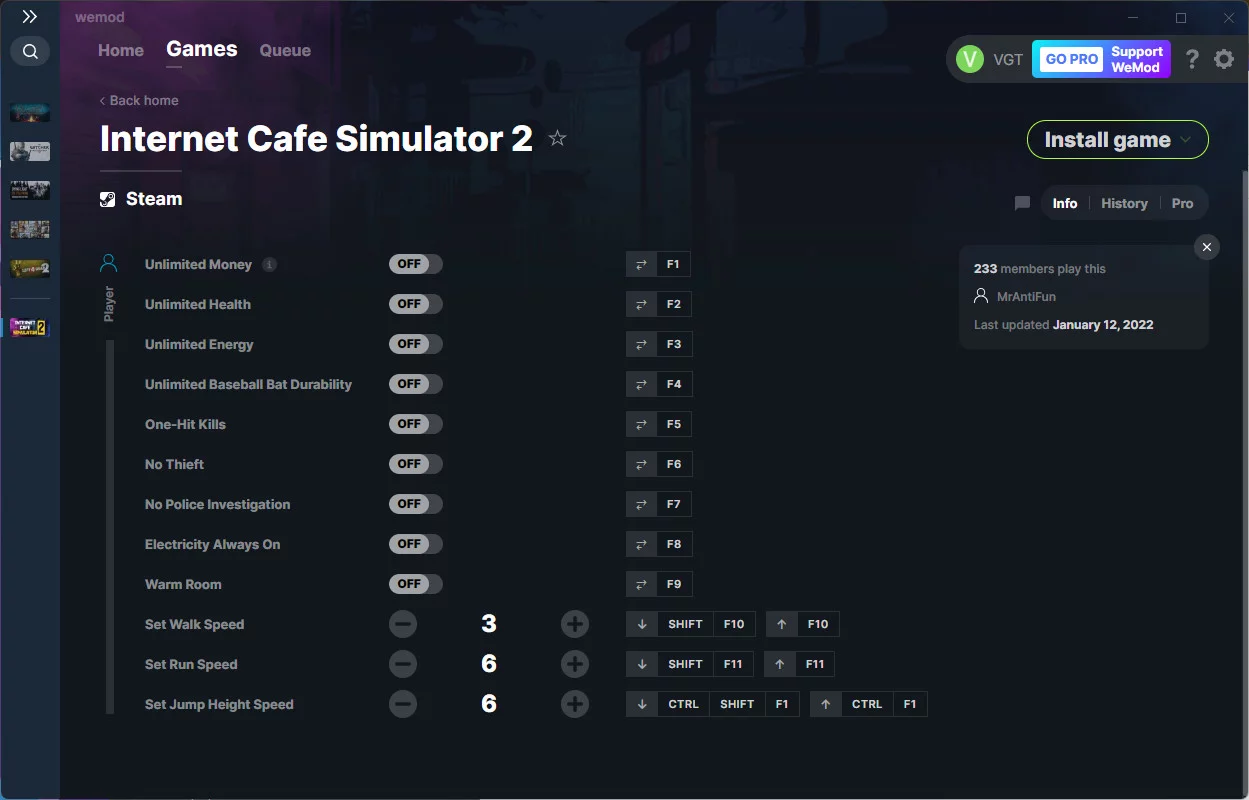Click the info icon beside Unlimited Money
1249x800 pixels.
pyautogui.click(x=269, y=265)
